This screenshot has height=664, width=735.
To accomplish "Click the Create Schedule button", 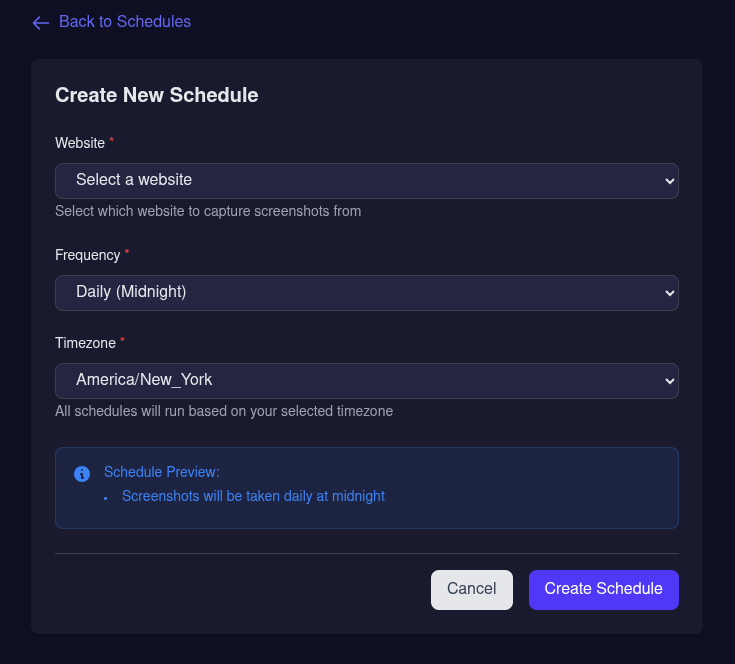I will [x=603, y=590].
